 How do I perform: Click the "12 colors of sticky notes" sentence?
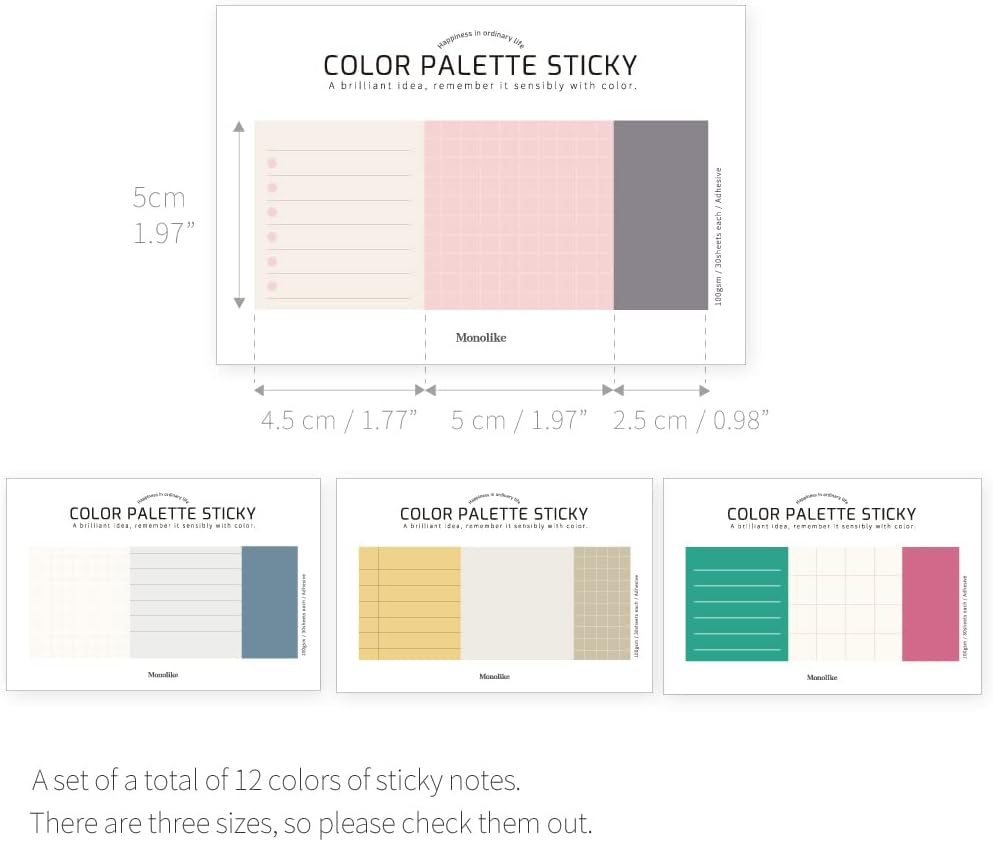276,779
